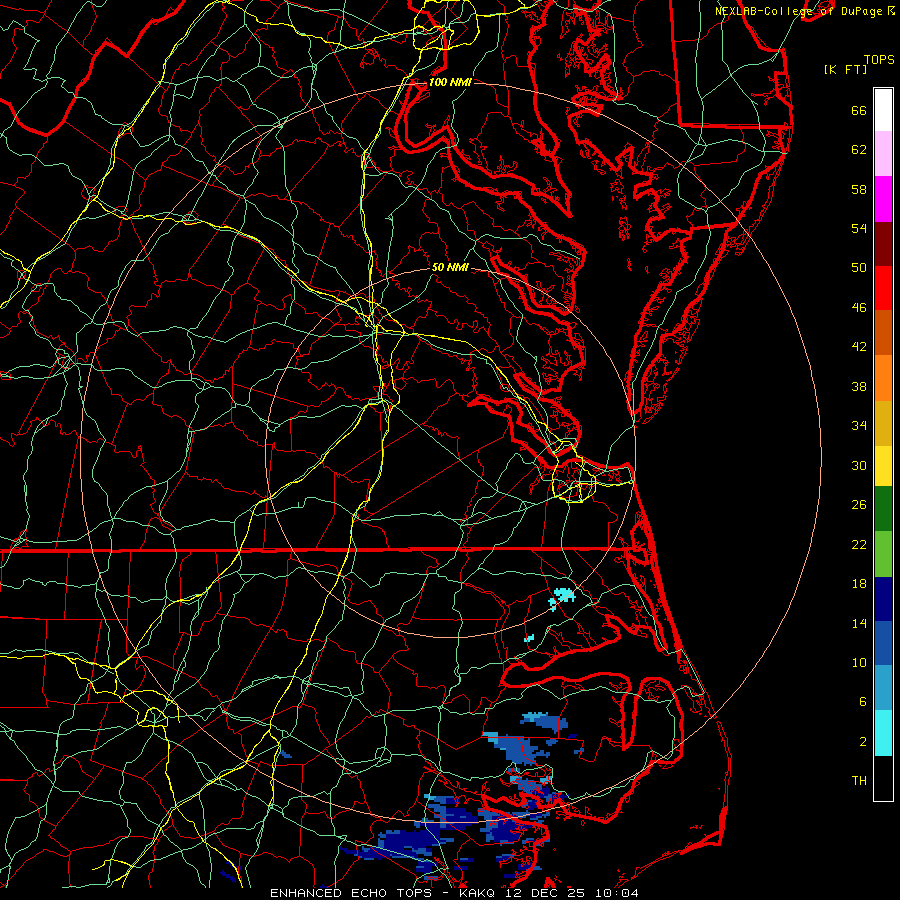Viewport: 900px width, 900px height.
Task: Click the navy 18 kft legend swatch
Action: (883, 599)
